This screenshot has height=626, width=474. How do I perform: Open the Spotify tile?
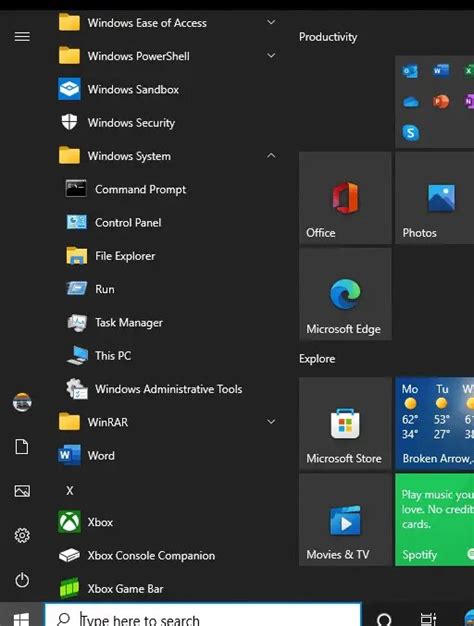point(434,520)
